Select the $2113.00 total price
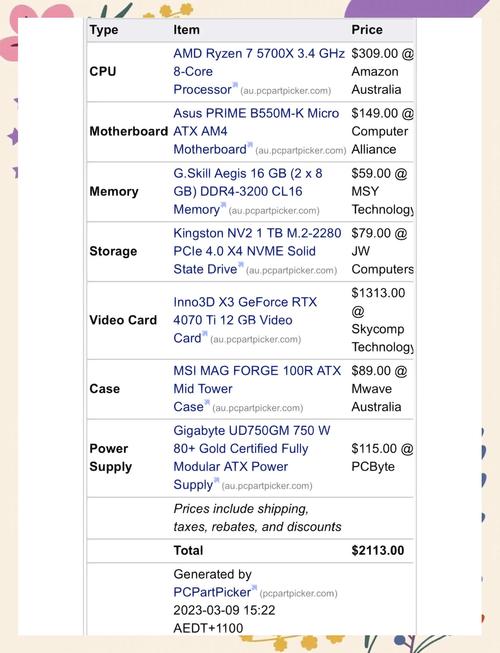Screen dimensions: 500x653 pos(378,550)
